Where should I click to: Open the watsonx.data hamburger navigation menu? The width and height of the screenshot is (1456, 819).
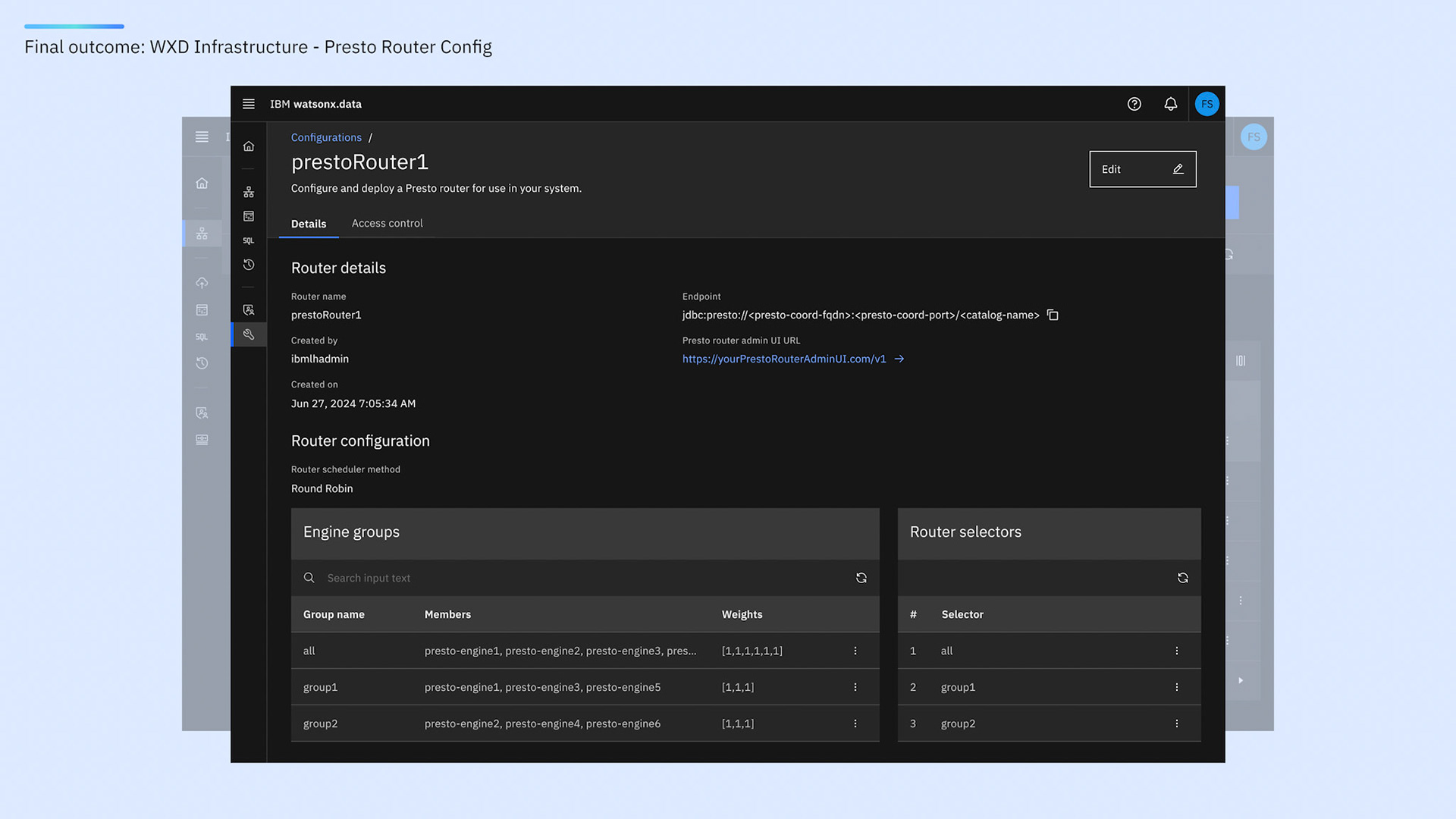pos(248,104)
